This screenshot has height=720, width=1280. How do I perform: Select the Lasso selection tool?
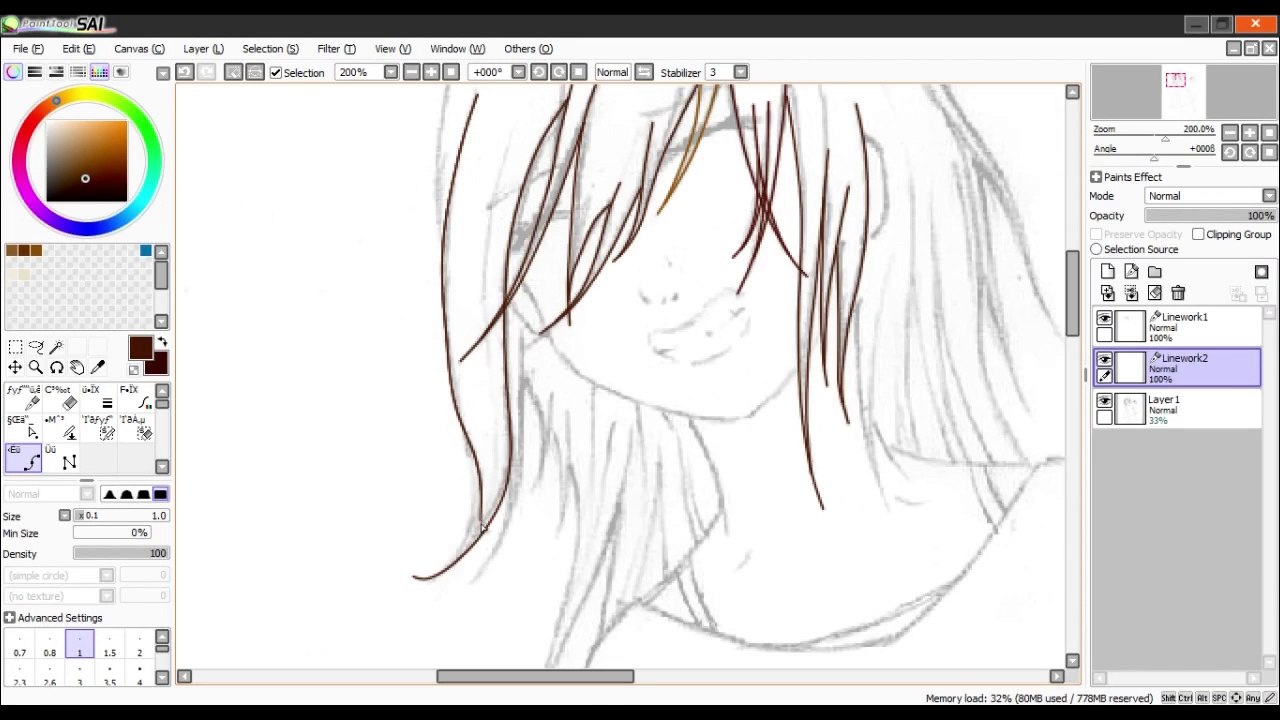tap(36, 347)
